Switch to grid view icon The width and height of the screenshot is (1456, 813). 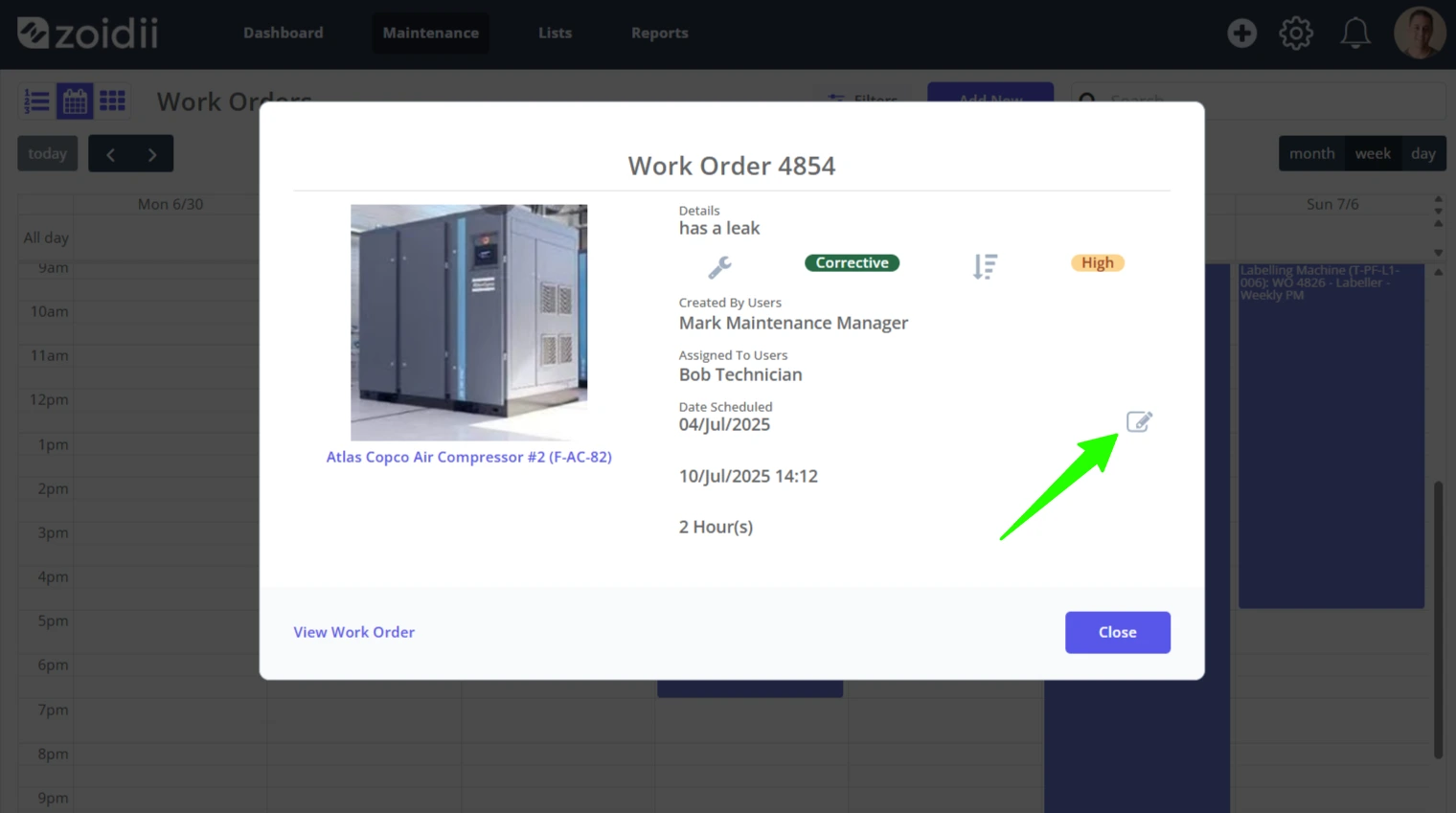pos(112,101)
